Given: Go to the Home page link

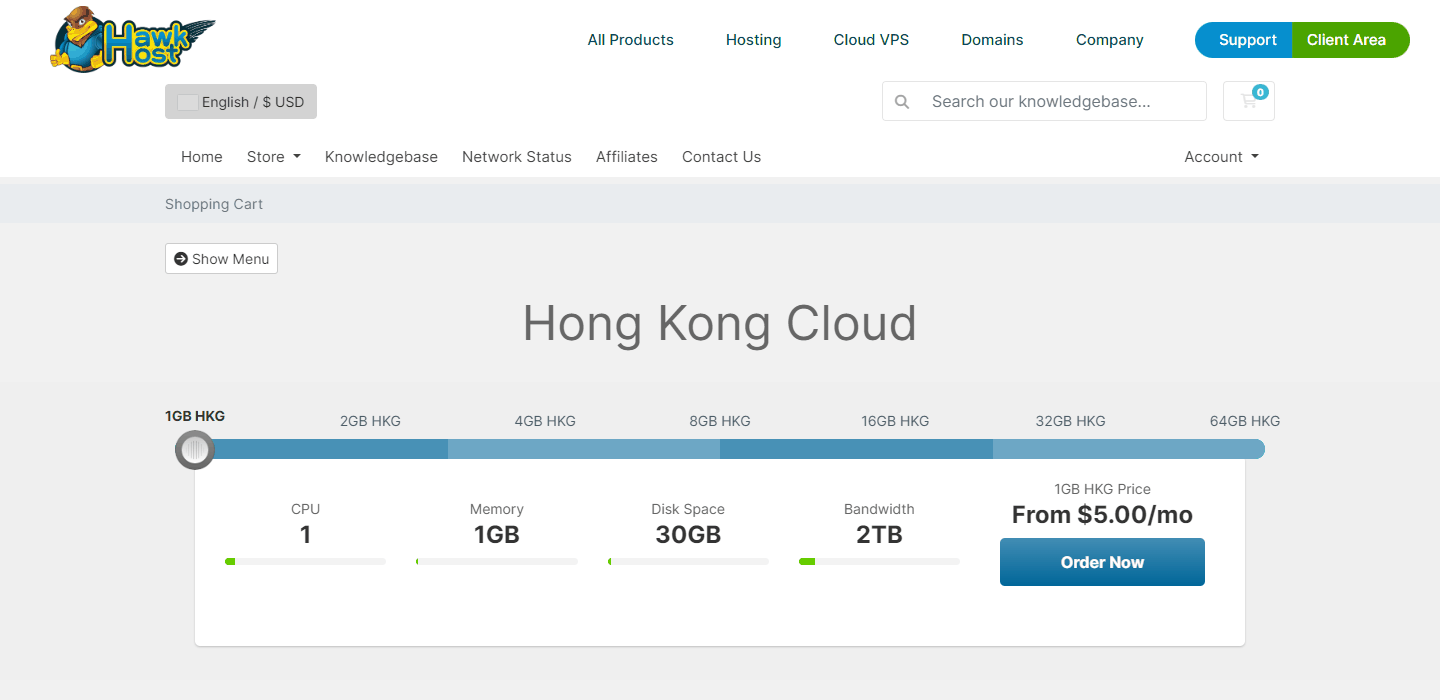Looking at the screenshot, I should 202,157.
